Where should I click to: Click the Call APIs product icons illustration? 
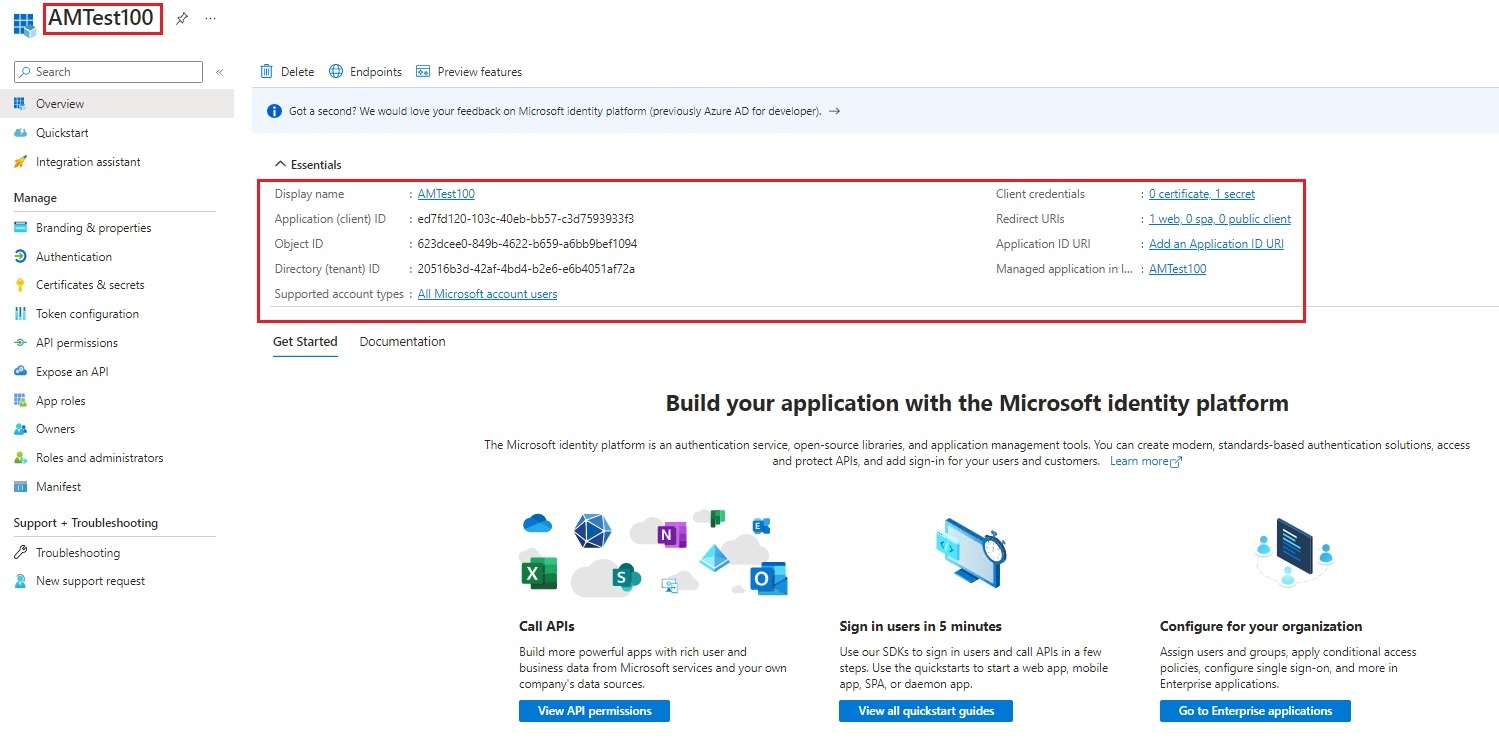[654, 552]
